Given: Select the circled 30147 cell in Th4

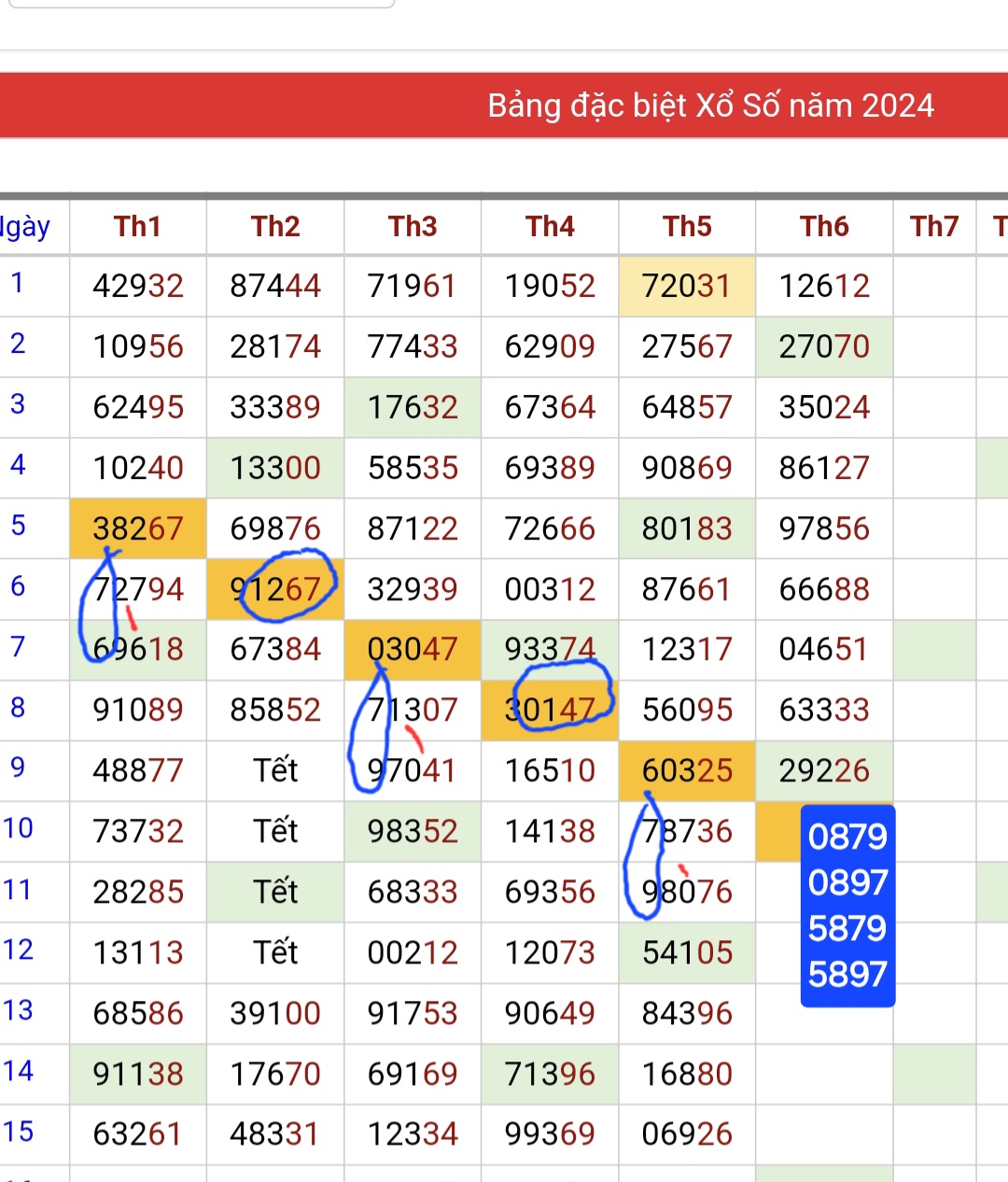Looking at the screenshot, I should coord(550,711).
